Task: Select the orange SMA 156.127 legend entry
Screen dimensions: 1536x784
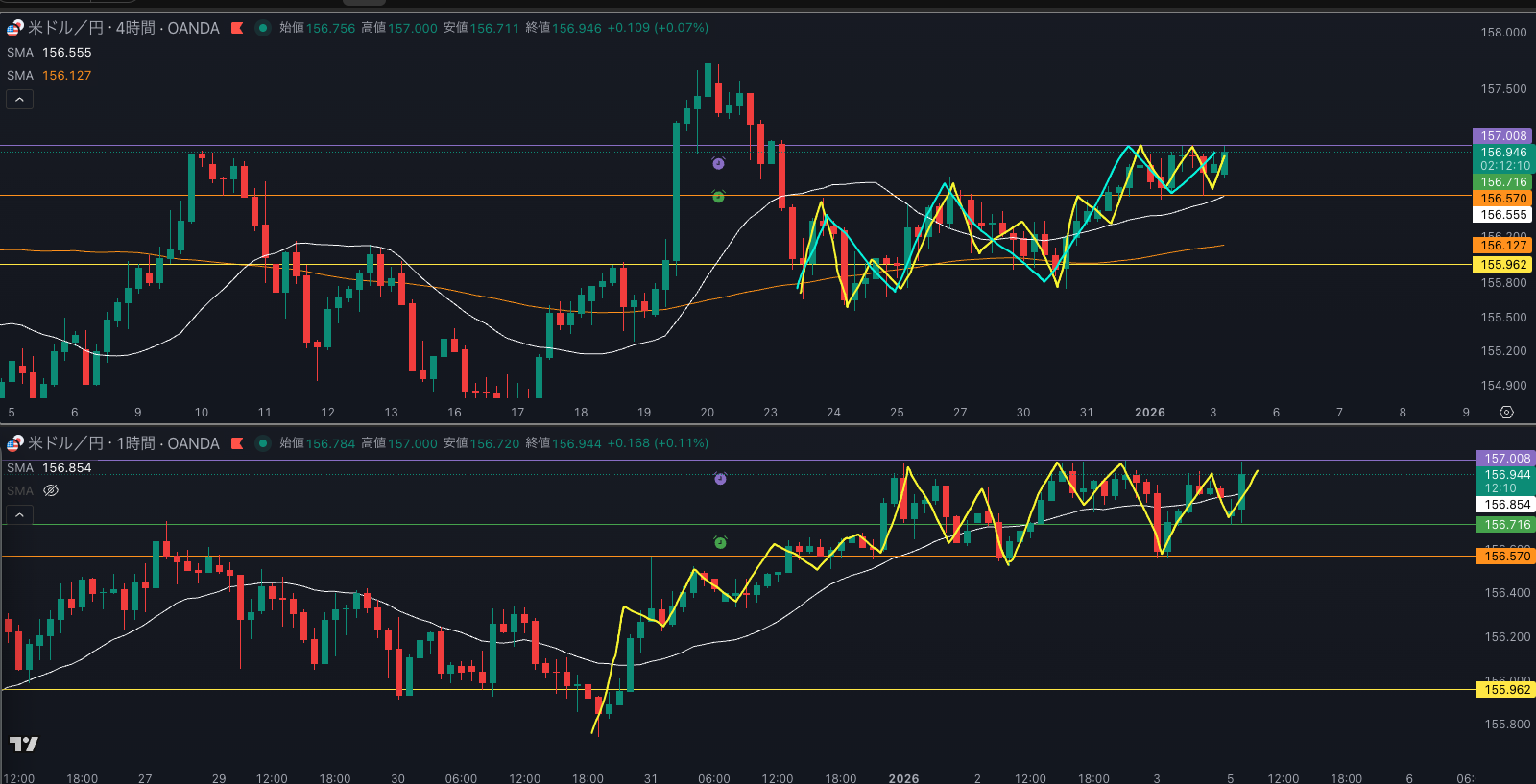Action: pyautogui.click(x=50, y=76)
